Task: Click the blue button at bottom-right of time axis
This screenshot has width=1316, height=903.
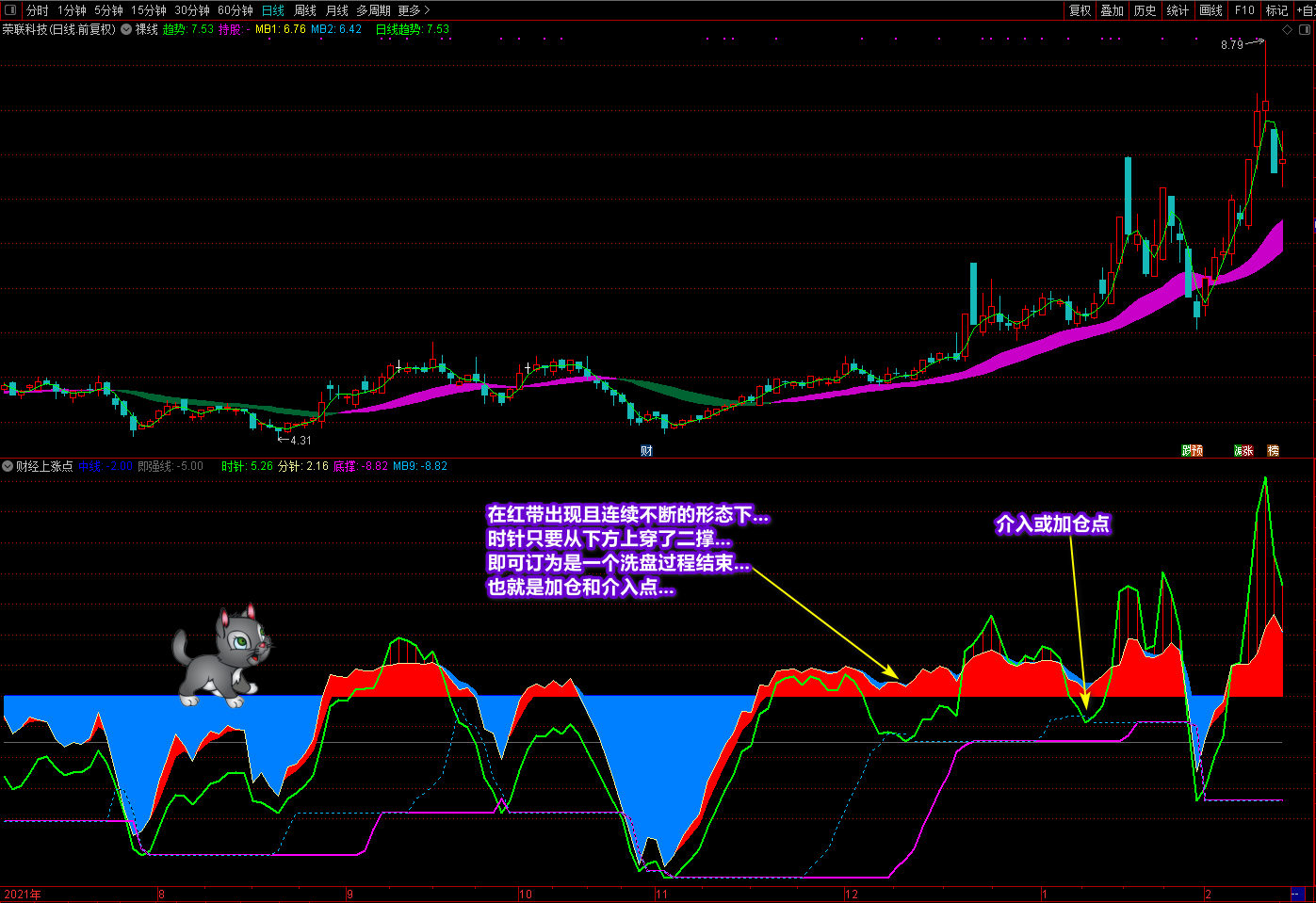Action: tap(1296, 895)
